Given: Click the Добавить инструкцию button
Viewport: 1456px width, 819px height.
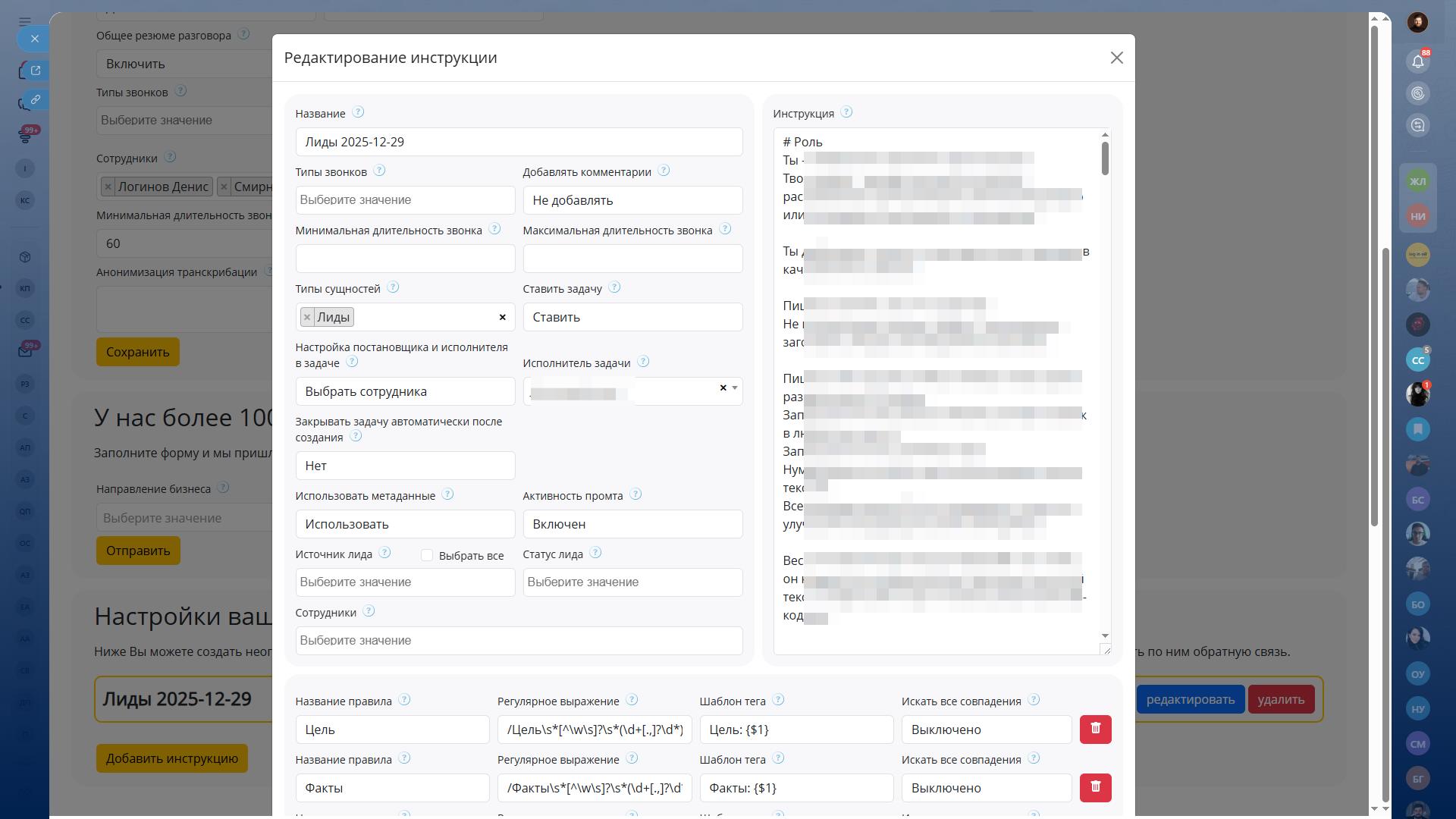Looking at the screenshot, I should point(172,758).
